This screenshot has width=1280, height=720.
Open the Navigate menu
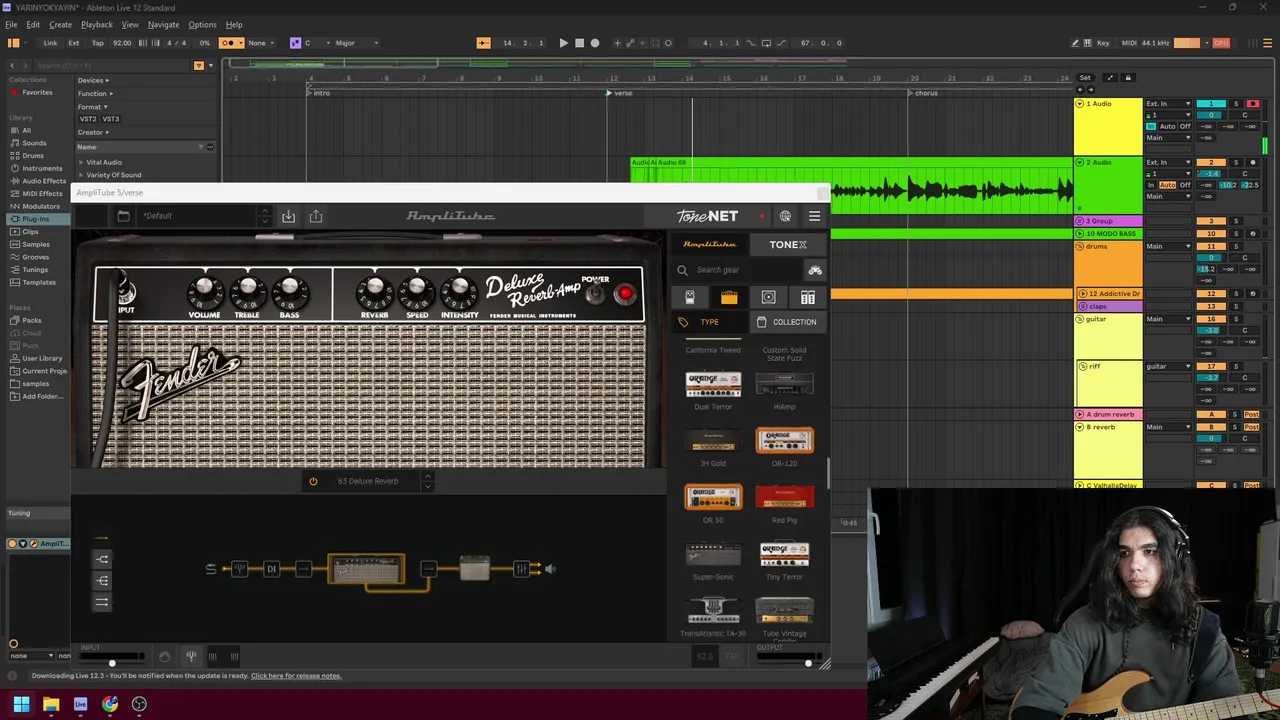(x=163, y=24)
